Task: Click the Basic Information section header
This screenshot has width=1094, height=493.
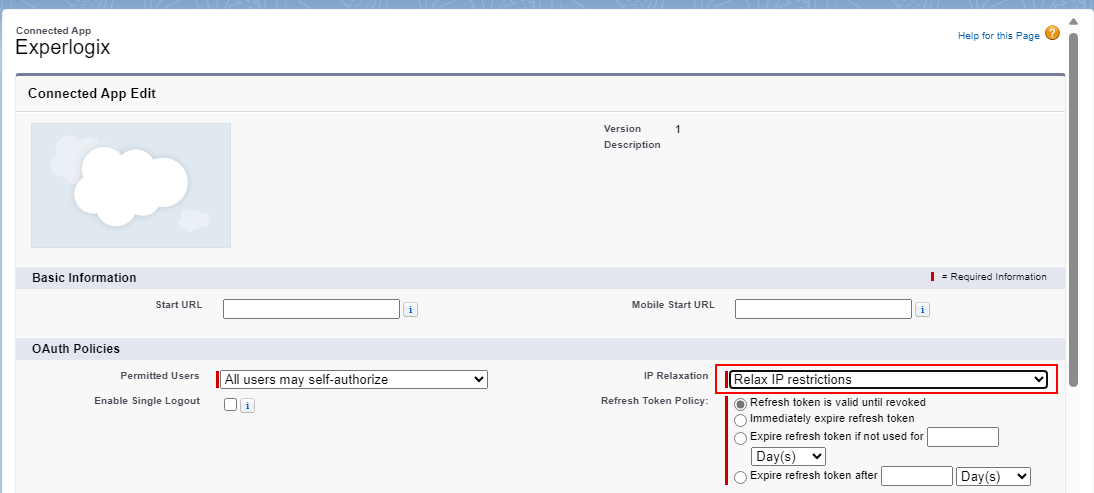Action: click(84, 278)
